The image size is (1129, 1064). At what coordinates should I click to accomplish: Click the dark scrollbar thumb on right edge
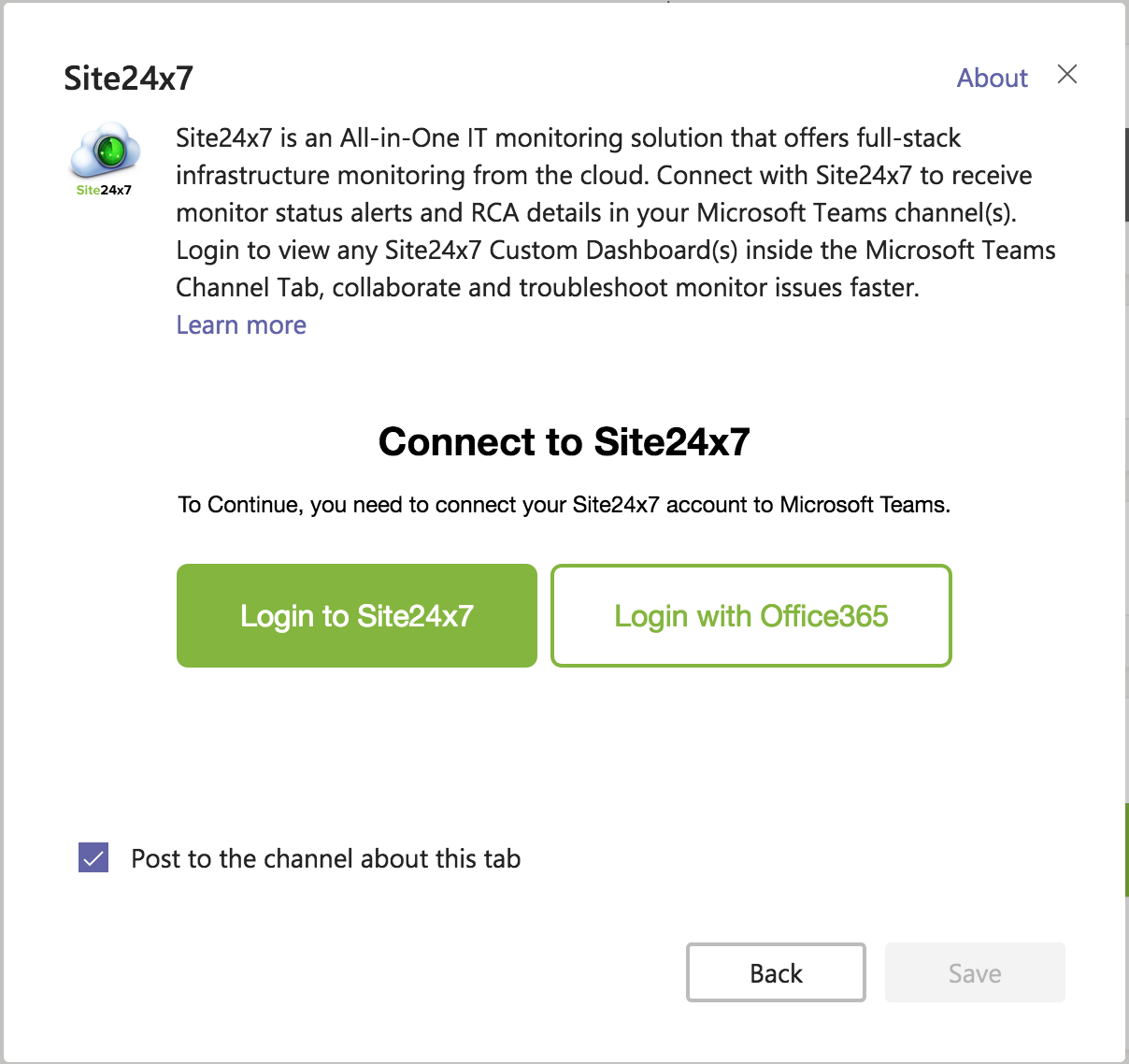(x=1126, y=174)
